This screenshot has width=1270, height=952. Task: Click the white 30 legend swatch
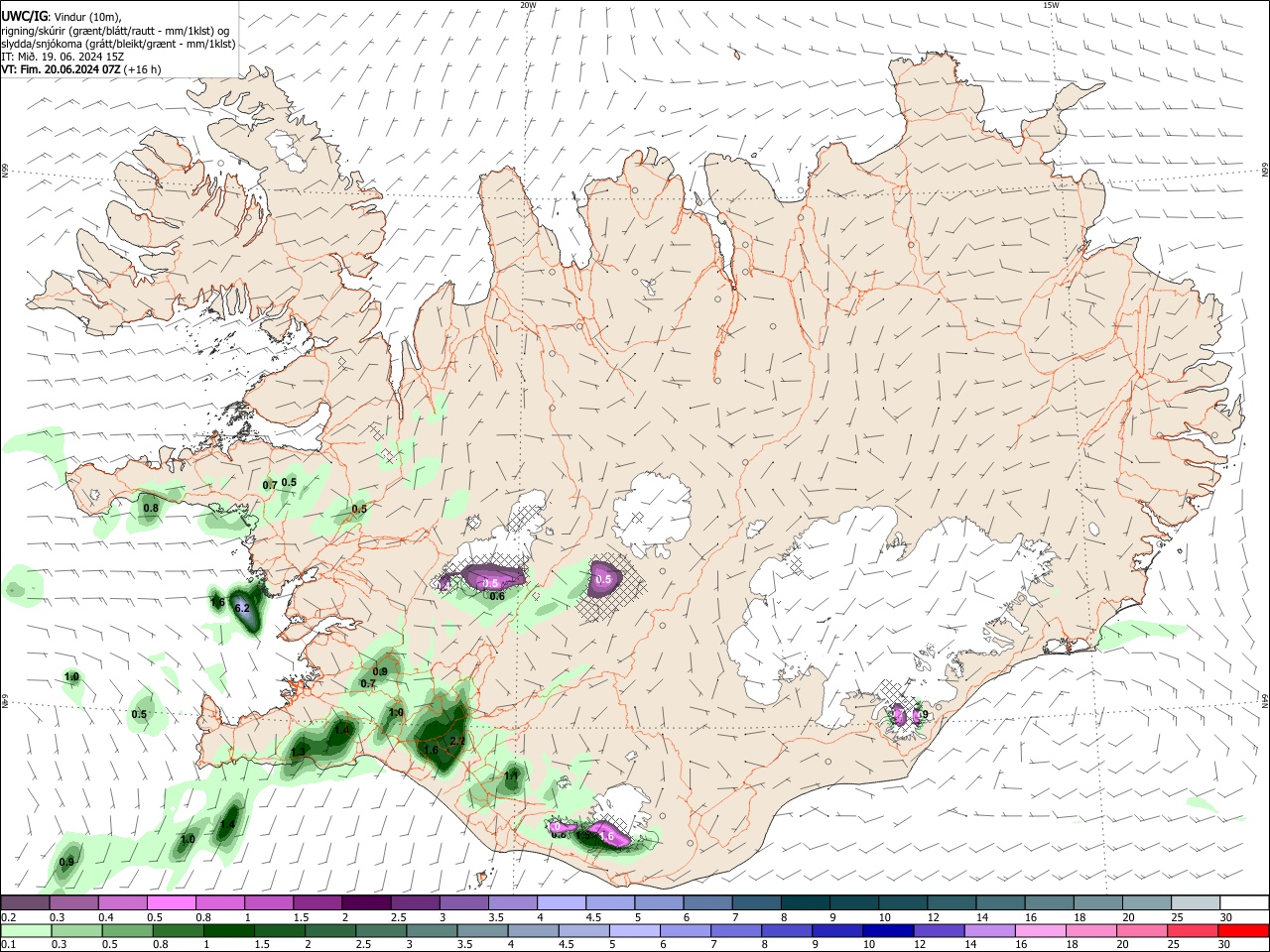[1244, 903]
